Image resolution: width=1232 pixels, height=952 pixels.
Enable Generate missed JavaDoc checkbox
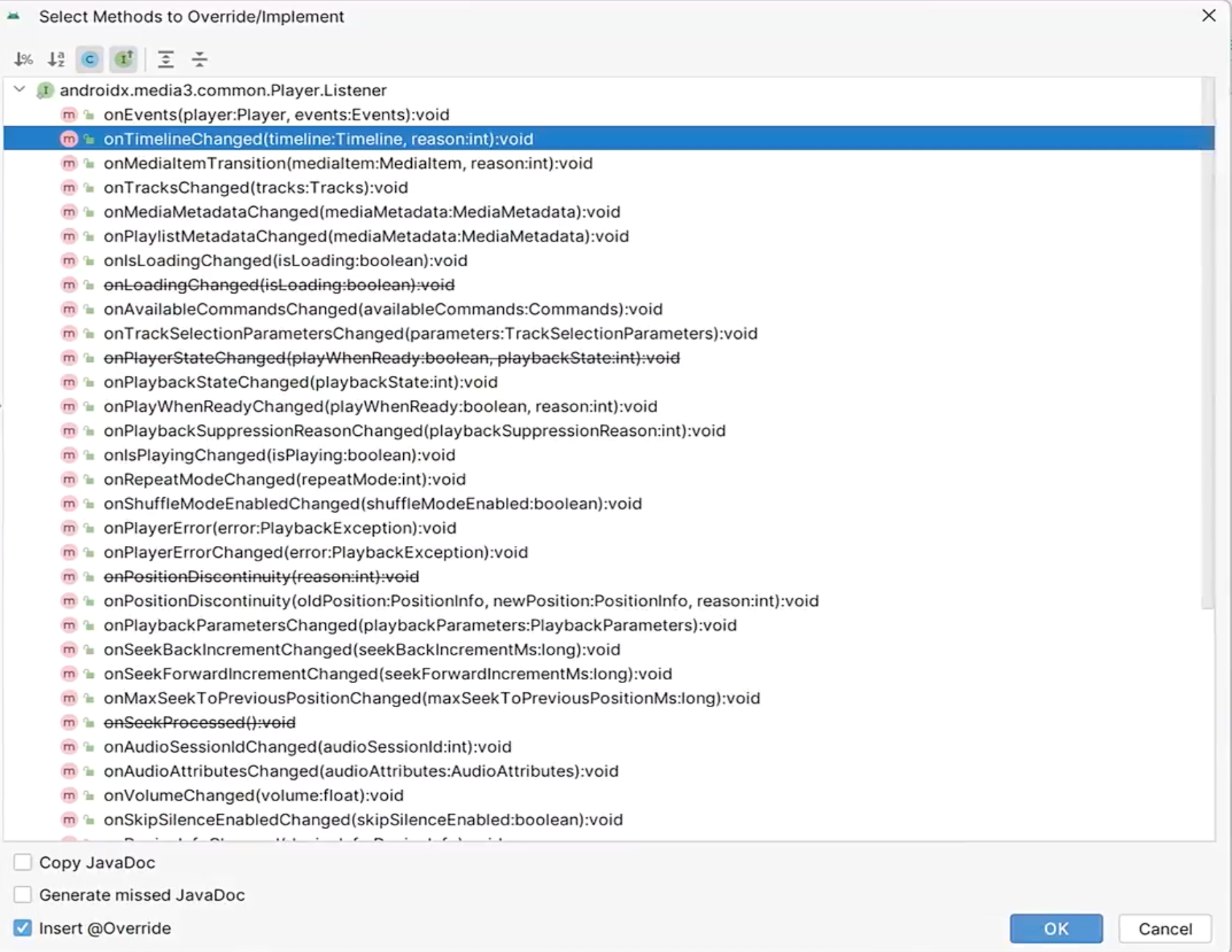(23, 894)
